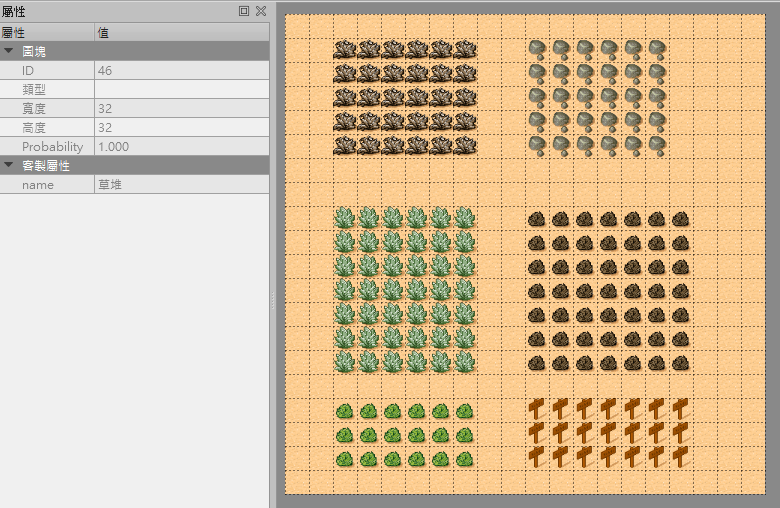780x508 pixels.
Task: Click the splitter handle beside the map view
Action: click(x=273, y=301)
